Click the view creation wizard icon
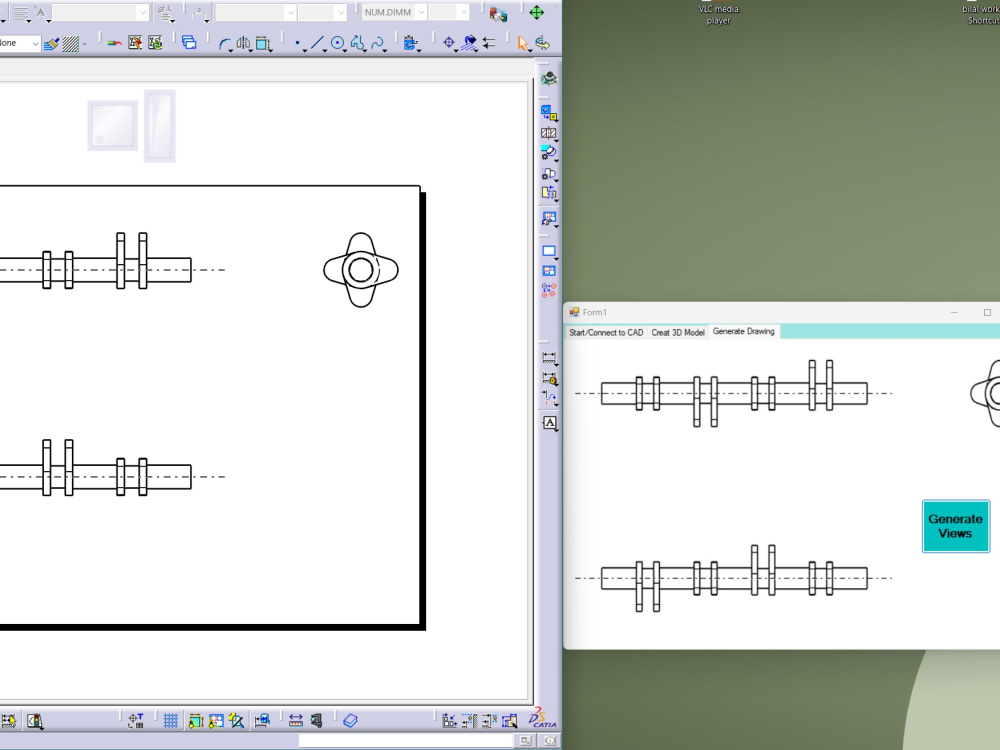This screenshot has width=1000, height=750. tap(548, 219)
